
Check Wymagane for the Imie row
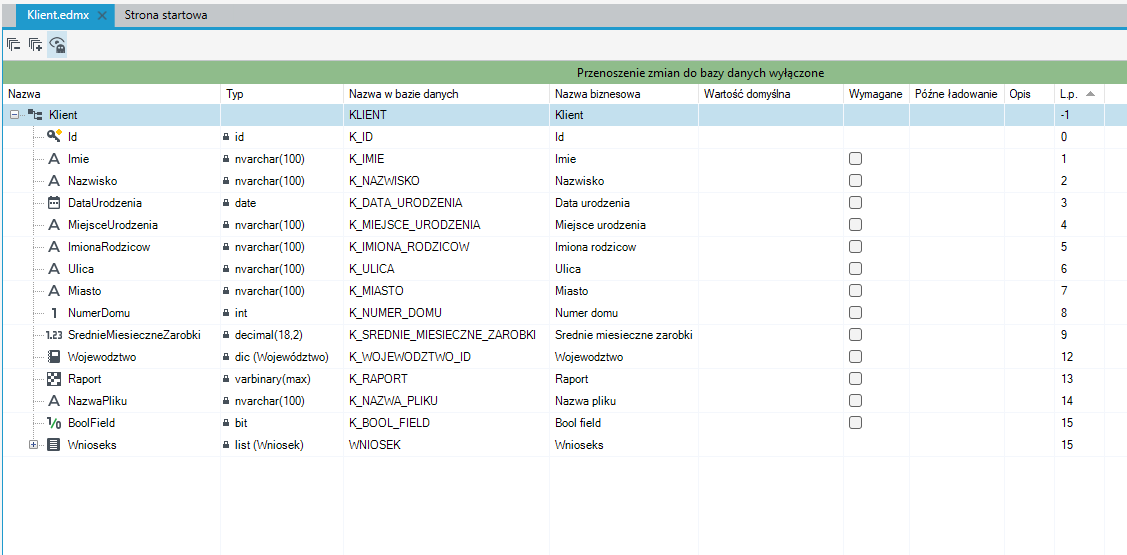tap(855, 159)
